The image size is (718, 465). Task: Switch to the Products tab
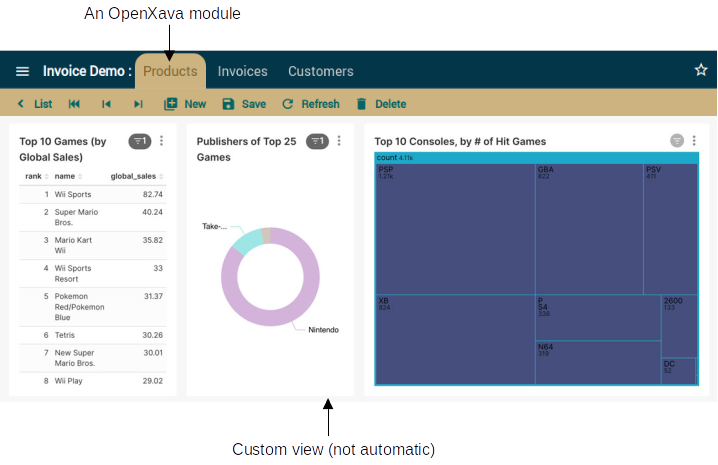coord(170,71)
